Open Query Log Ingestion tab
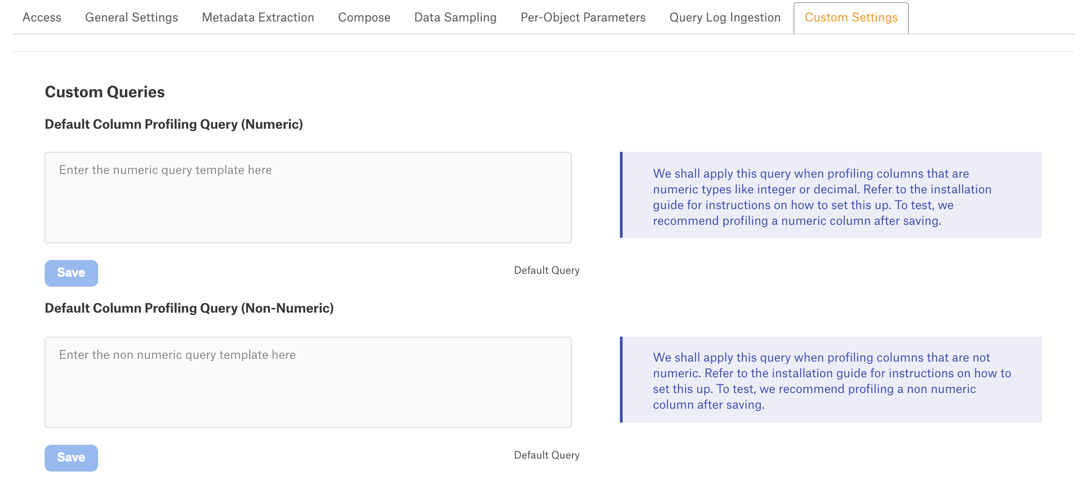 pyautogui.click(x=725, y=17)
